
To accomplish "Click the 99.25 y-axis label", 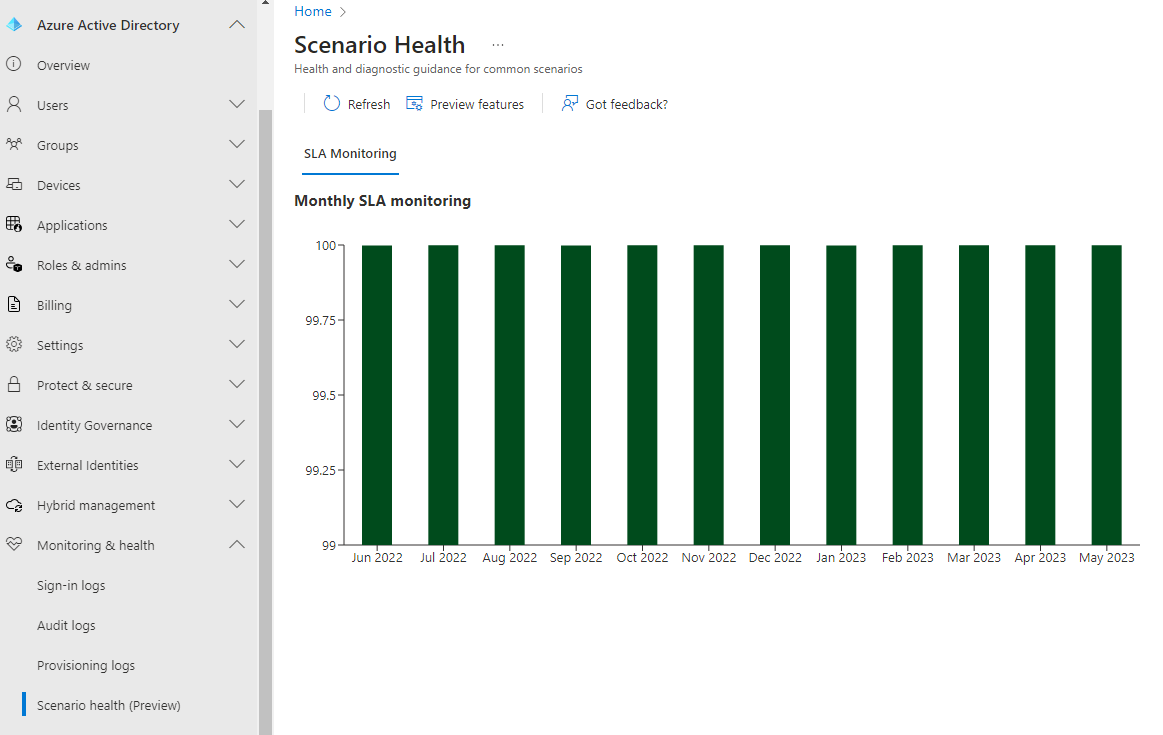I will (x=320, y=470).
